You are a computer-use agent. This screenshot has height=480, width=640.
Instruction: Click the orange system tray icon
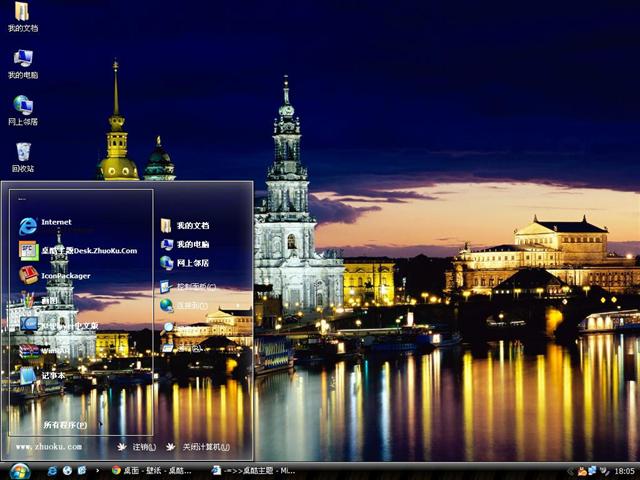(582, 471)
